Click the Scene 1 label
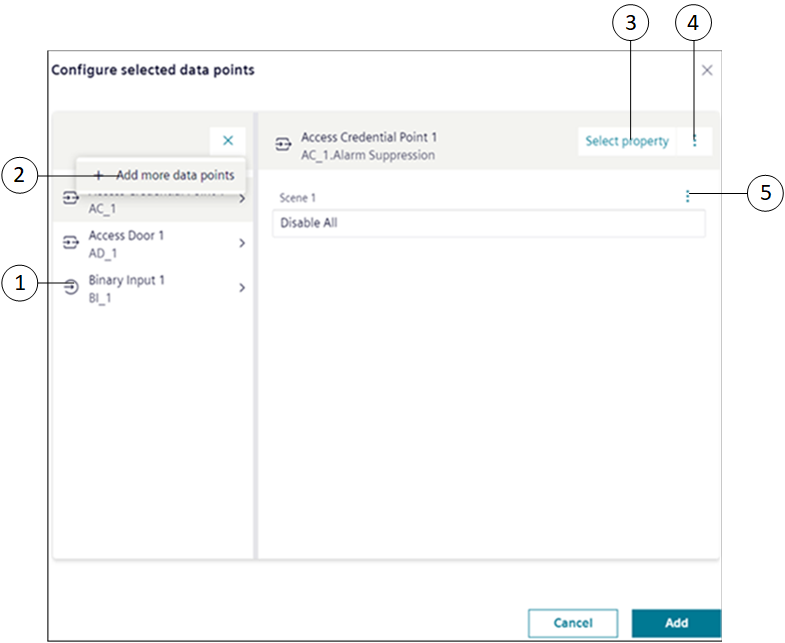Image resolution: width=785 pixels, height=643 pixels. pyautogui.click(x=298, y=198)
